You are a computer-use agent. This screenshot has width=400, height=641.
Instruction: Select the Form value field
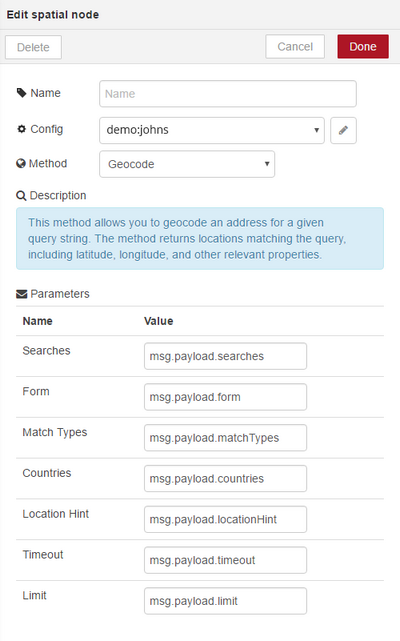click(x=225, y=397)
